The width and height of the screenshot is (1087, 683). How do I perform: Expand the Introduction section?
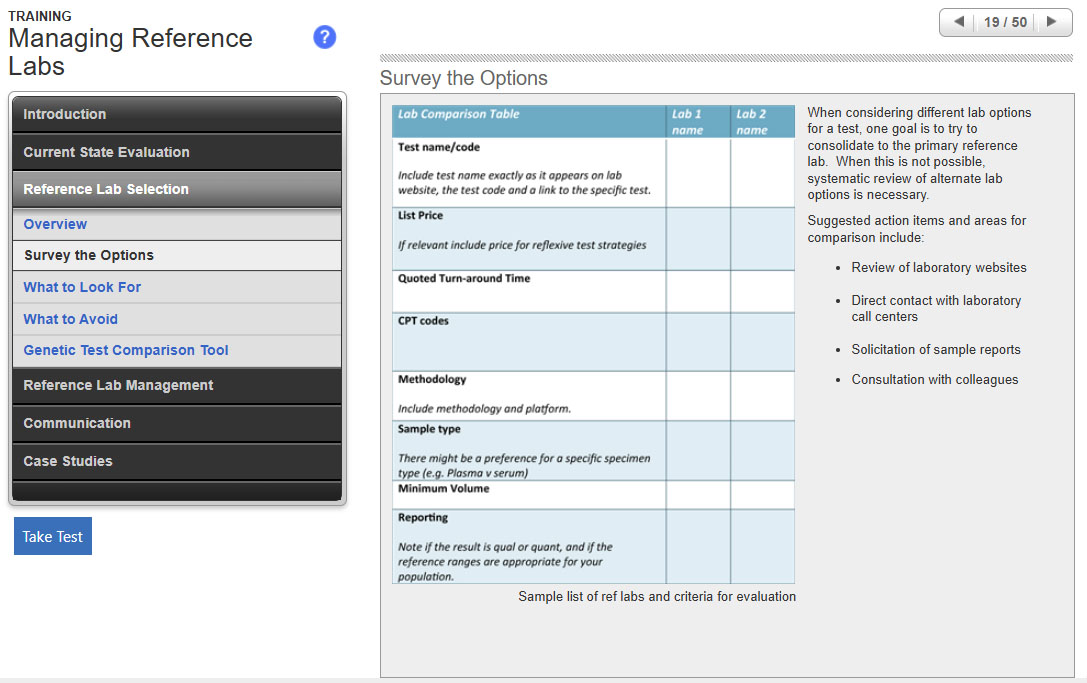[x=177, y=114]
